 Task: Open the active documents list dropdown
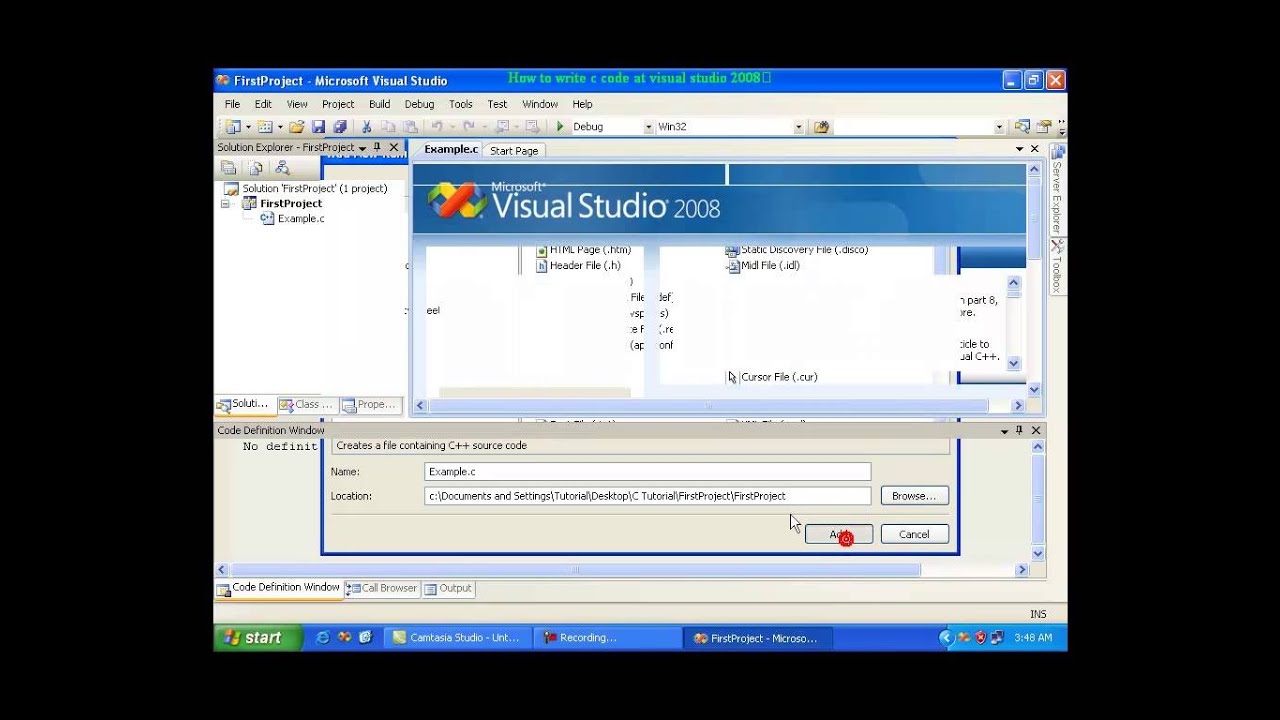click(1019, 149)
